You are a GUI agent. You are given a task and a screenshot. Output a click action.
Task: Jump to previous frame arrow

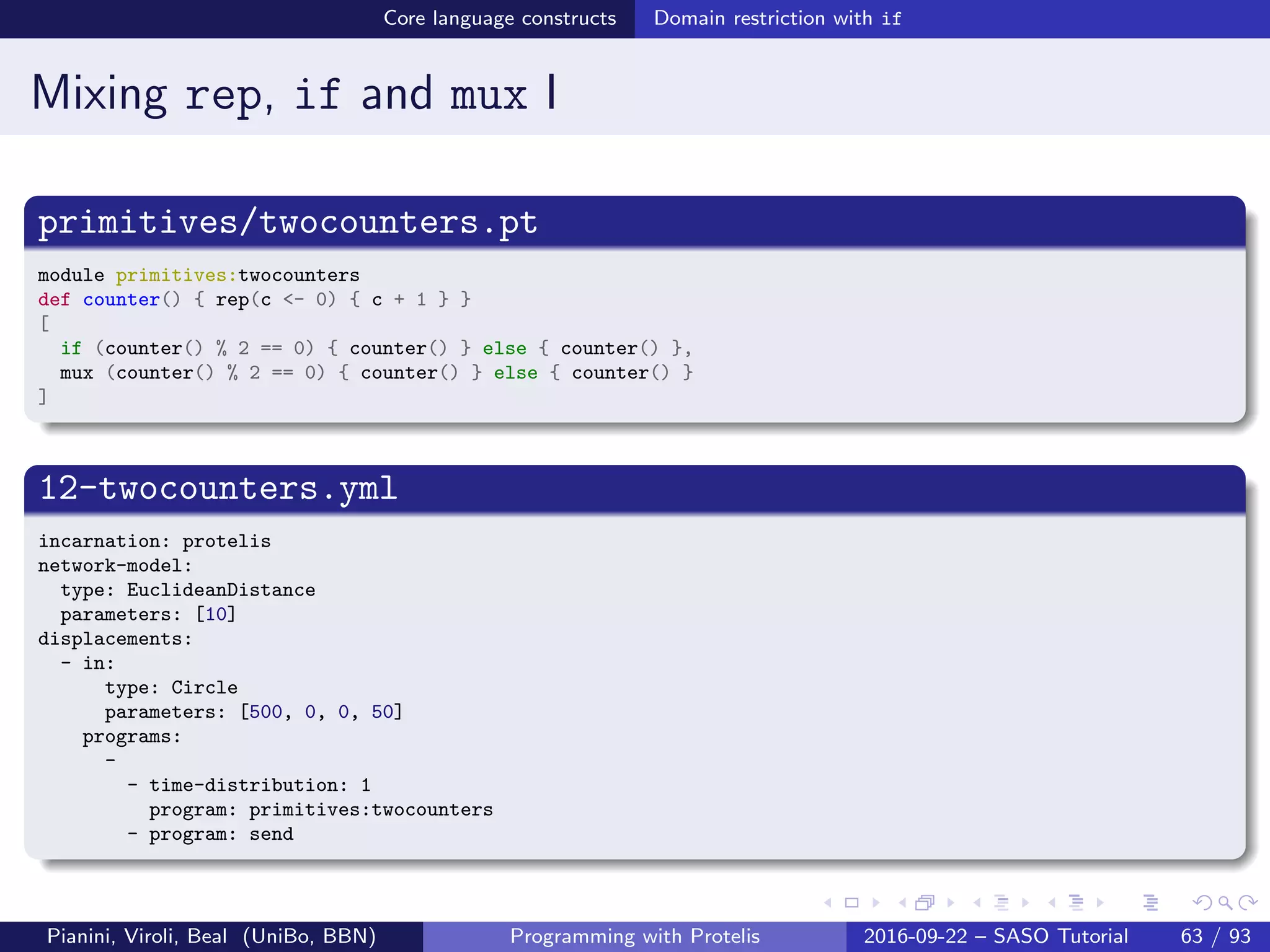tap(902, 903)
